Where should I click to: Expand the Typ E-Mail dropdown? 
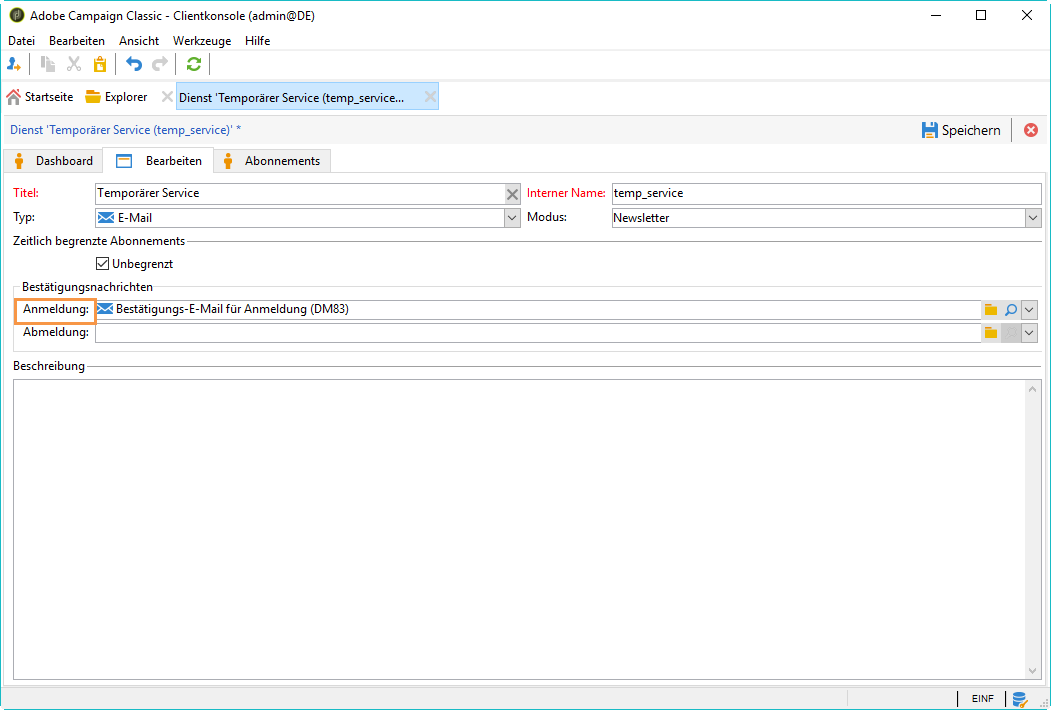click(512, 218)
